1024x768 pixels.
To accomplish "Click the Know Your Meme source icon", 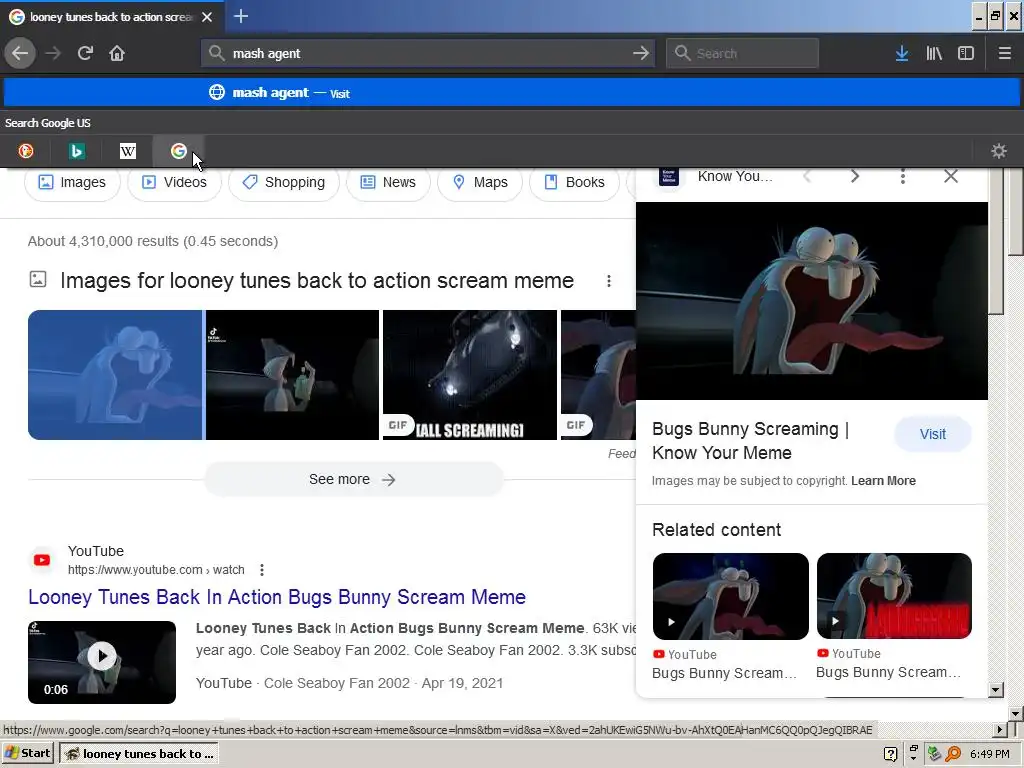I will 669,176.
